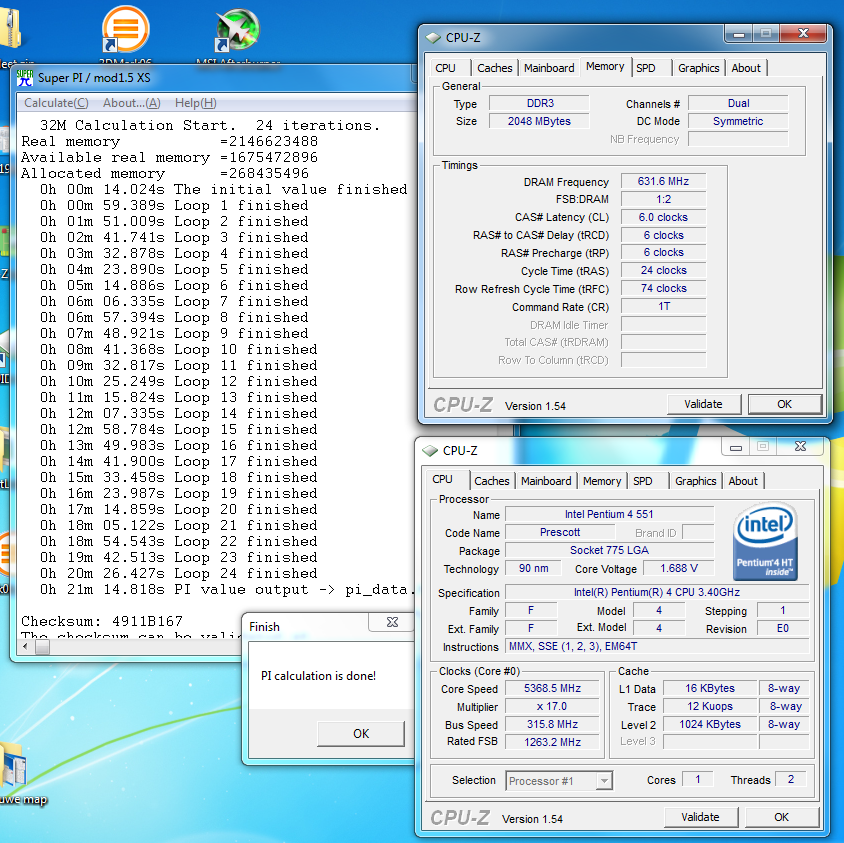Image resolution: width=844 pixels, height=843 pixels.
Task: Select CPU tab in bottom CPU-Z window
Action: 442,479
